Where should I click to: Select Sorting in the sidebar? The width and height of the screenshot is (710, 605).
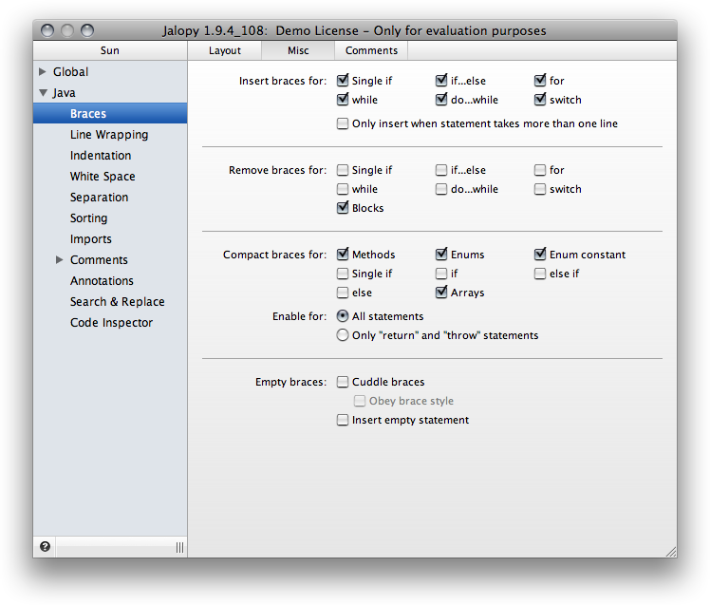(x=89, y=218)
